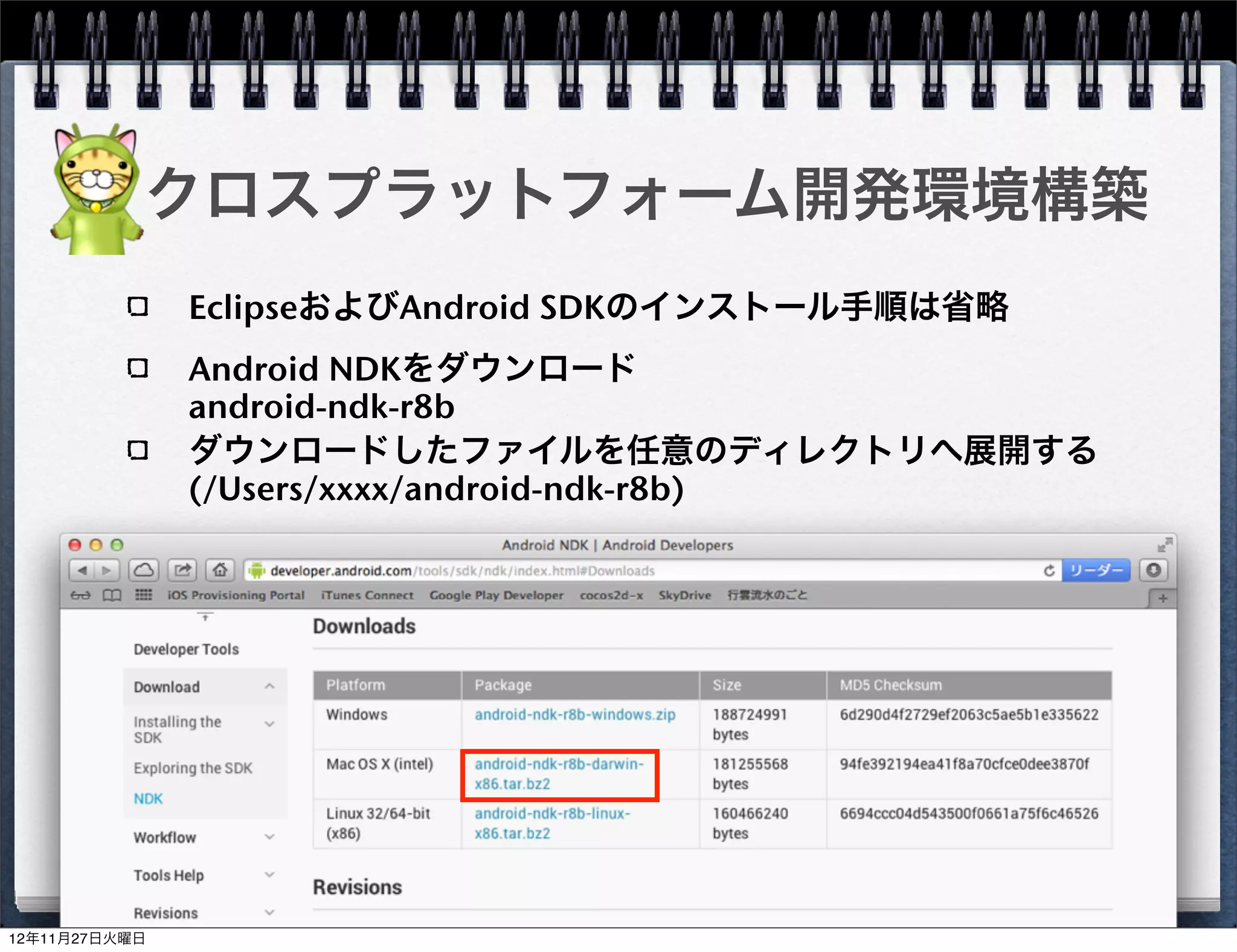Open Google Play Developer bookmark

pyautogui.click(x=496, y=596)
